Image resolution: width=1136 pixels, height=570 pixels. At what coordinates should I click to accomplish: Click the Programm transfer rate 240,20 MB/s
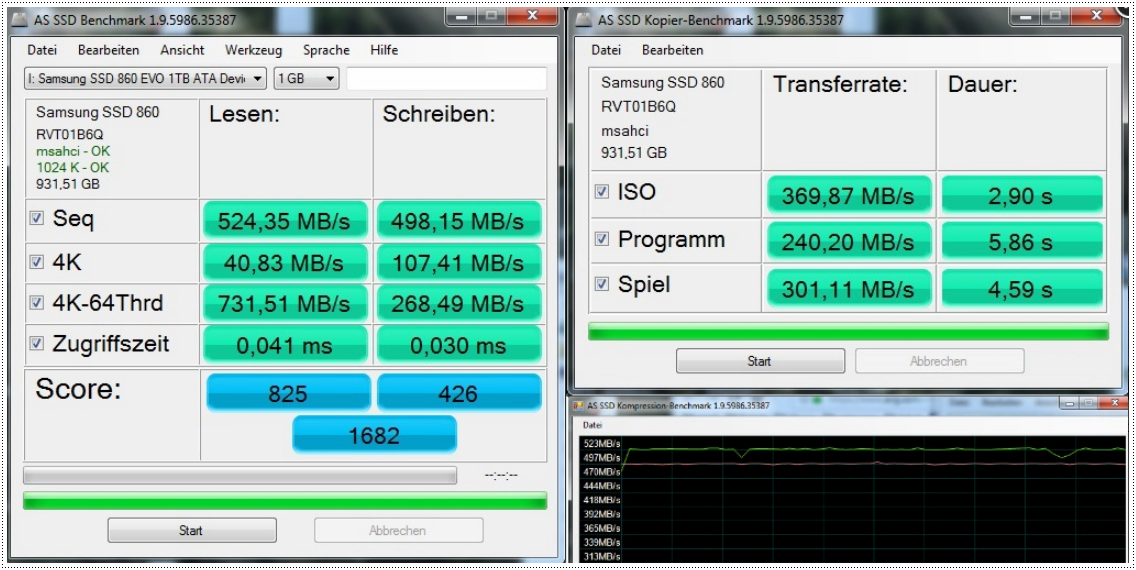click(848, 241)
